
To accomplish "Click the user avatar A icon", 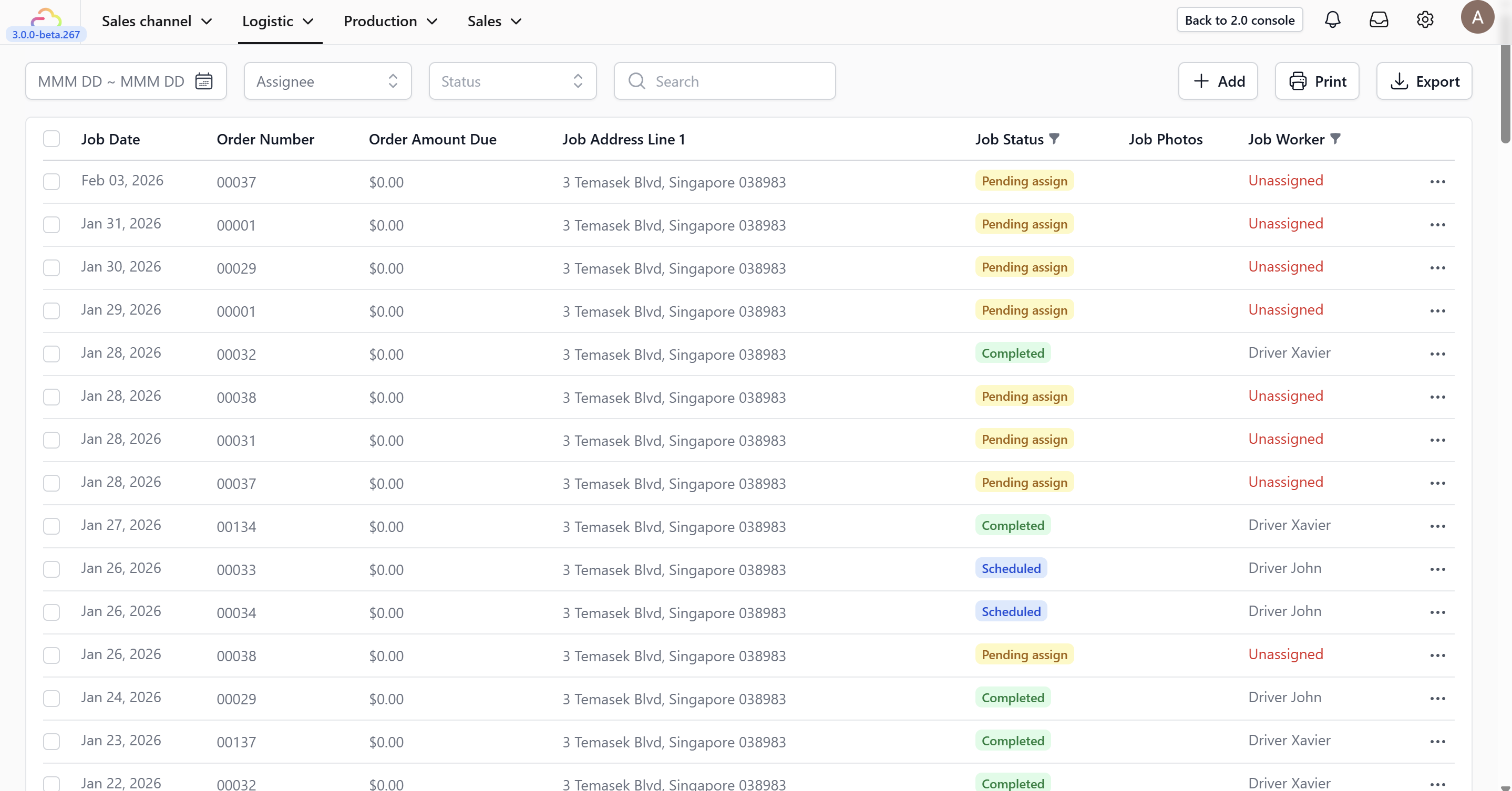I will coord(1477,18).
